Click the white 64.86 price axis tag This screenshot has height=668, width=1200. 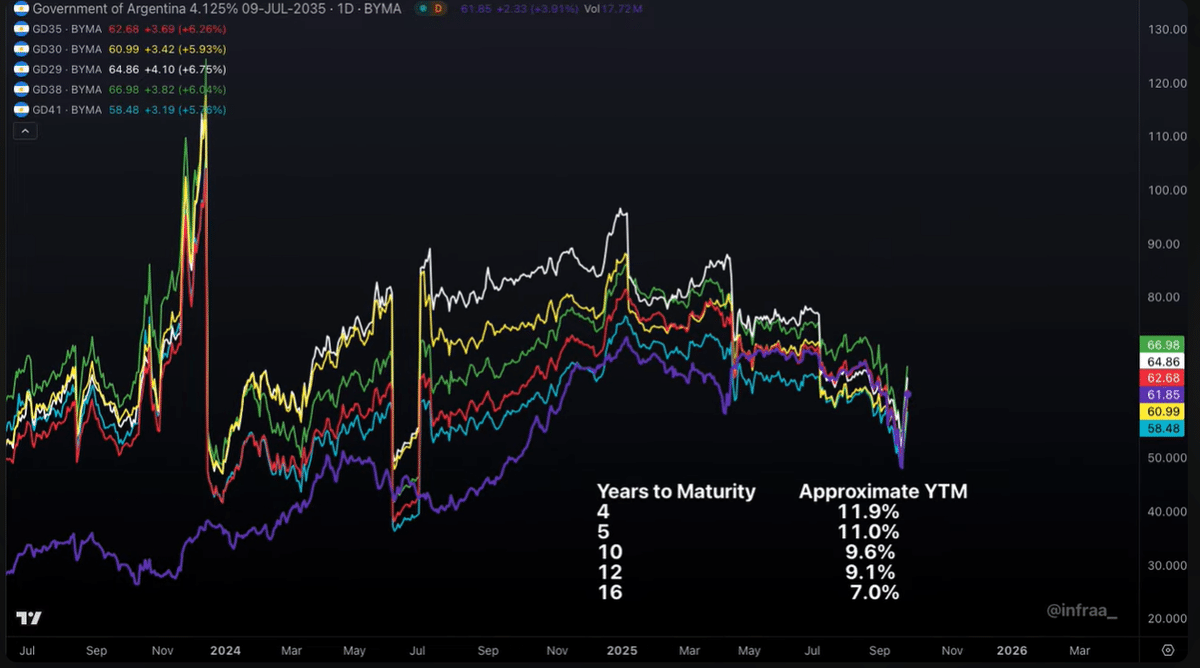coord(1162,361)
